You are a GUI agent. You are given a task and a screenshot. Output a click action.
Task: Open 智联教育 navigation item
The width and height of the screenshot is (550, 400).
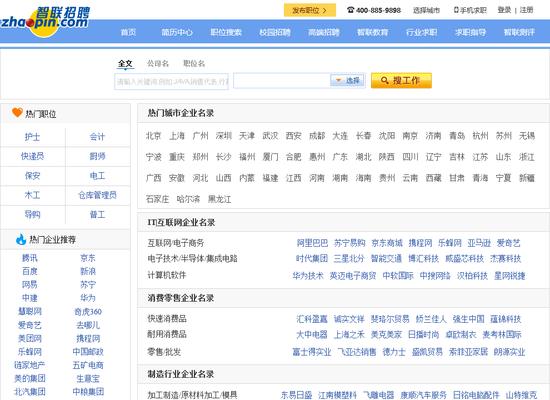pos(373,32)
